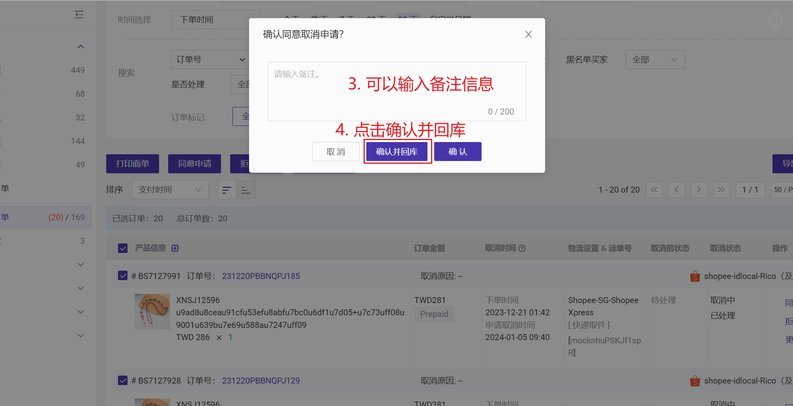Select descending sort order icon

[x=227, y=190]
